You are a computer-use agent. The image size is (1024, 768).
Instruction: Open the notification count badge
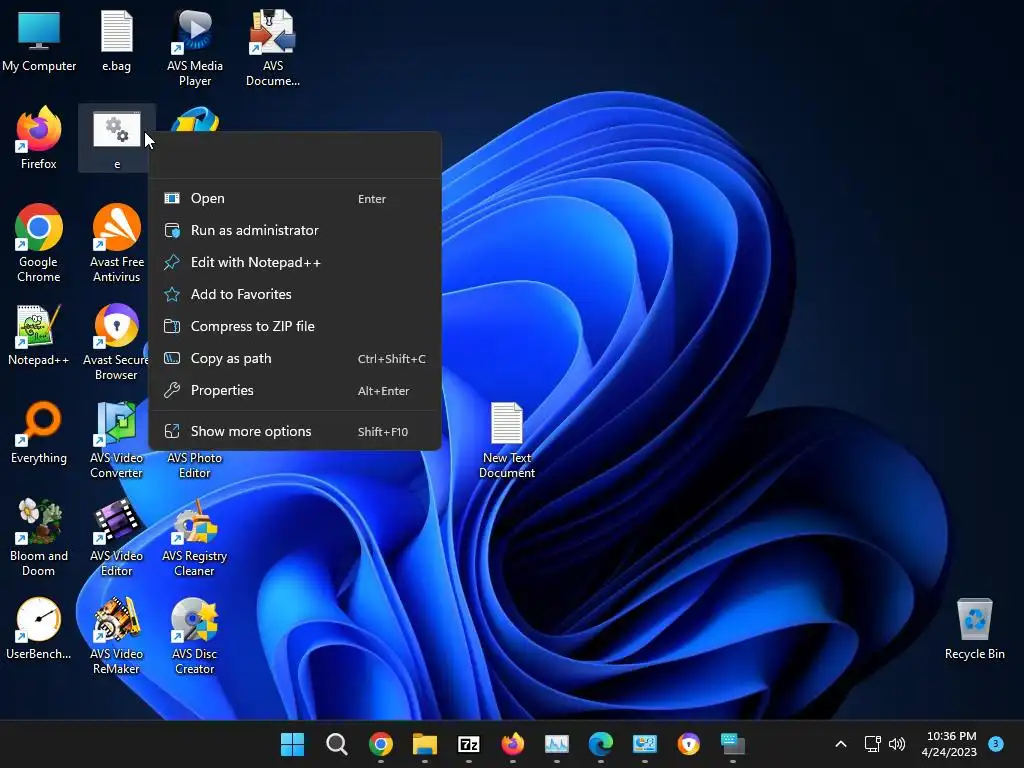[996, 743]
